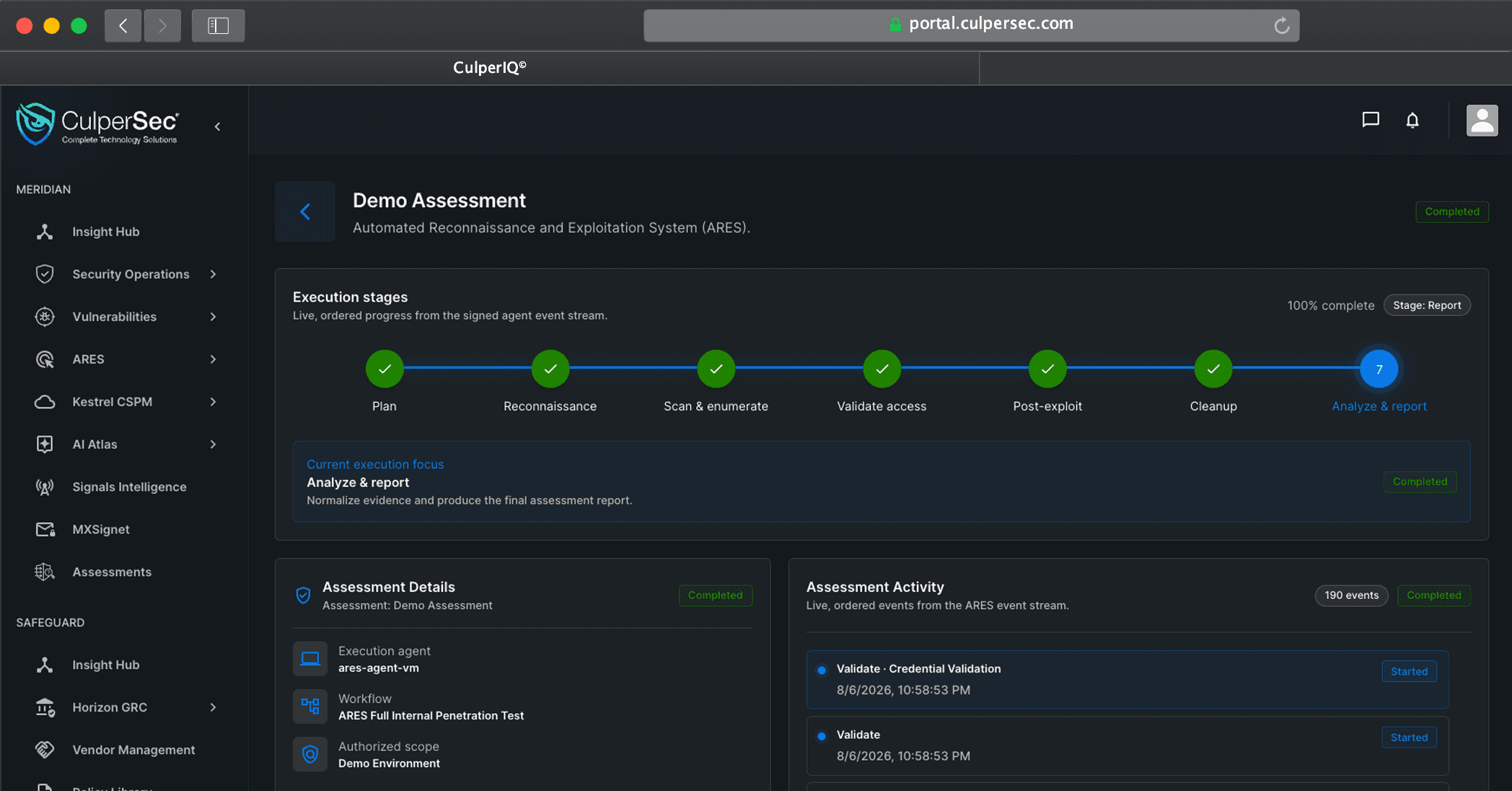This screenshot has height=791, width=1512.
Task: Click the Kestrel CSPM cloud icon
Action: coord(45,402)
